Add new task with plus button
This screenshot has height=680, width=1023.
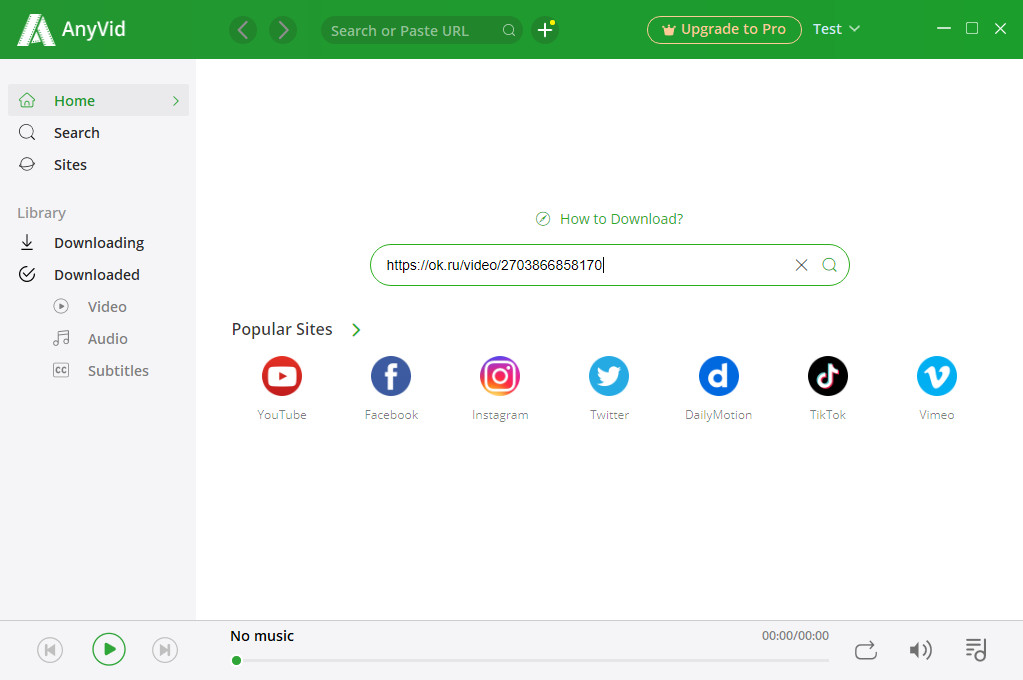(x=545, y=30)
